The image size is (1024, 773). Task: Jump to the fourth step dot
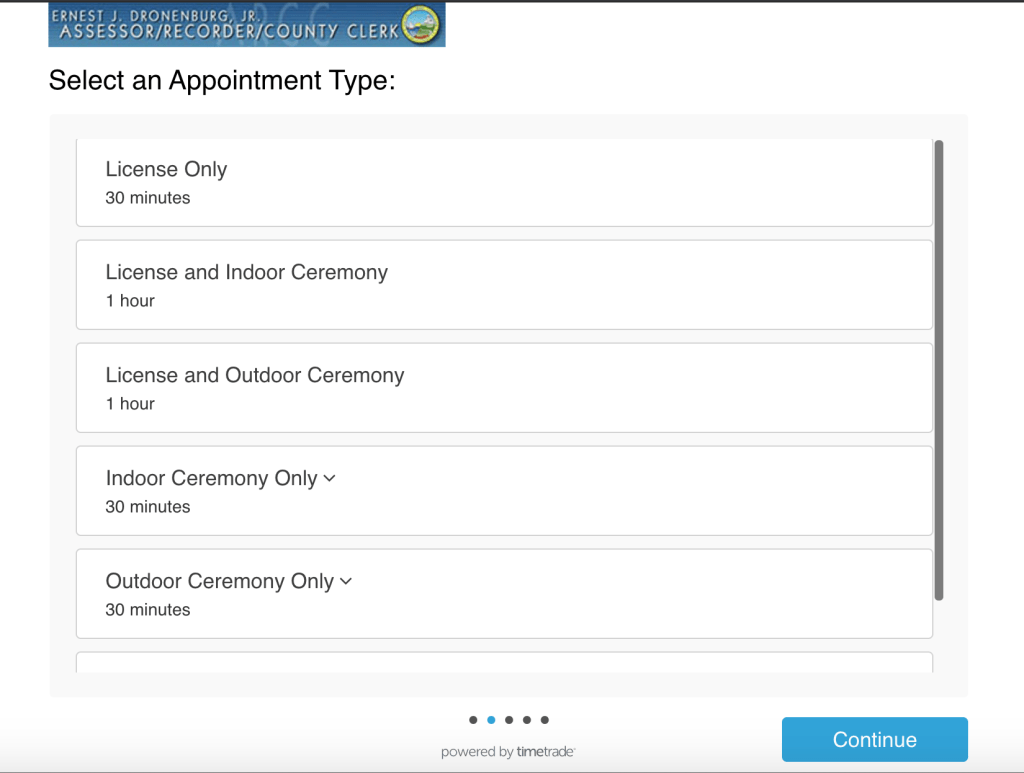[527, 720]
